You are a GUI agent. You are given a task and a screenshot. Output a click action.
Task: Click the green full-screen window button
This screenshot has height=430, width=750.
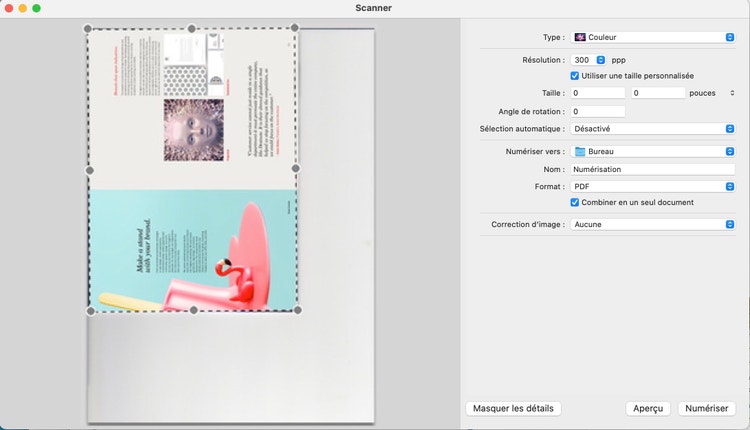[x=36, y=8]
